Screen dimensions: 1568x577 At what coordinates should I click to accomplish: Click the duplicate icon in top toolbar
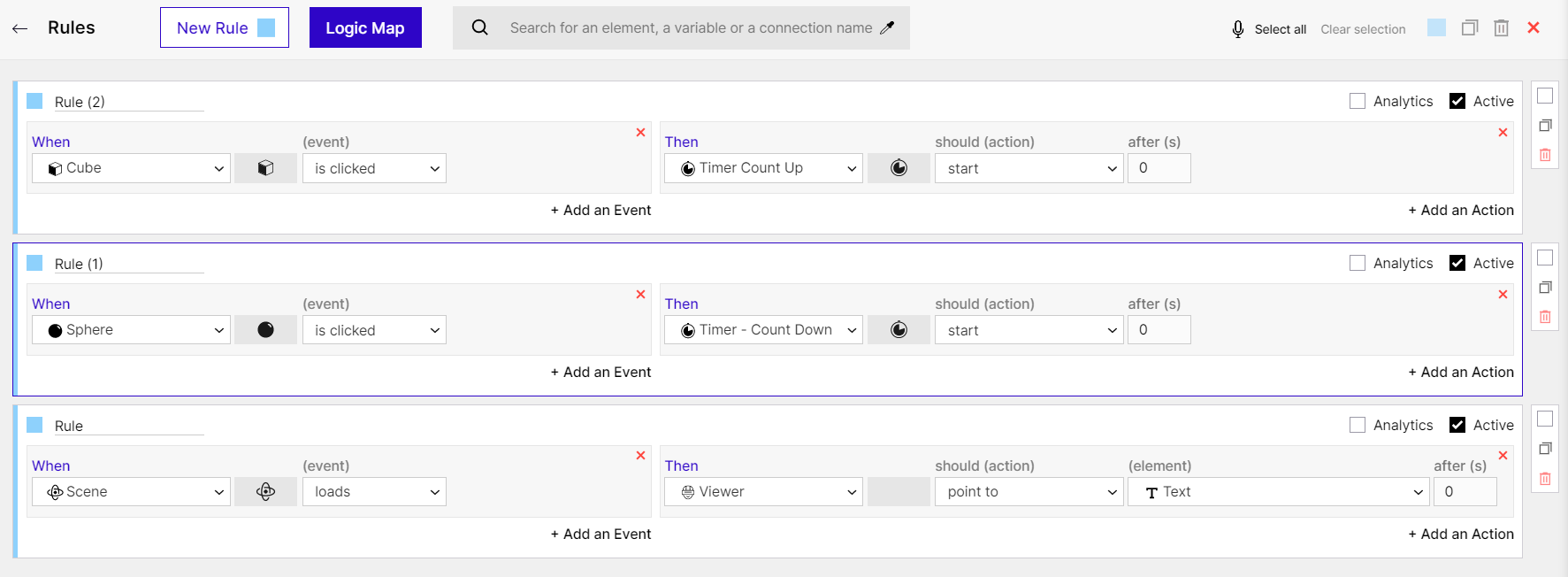coord(1470,28)
